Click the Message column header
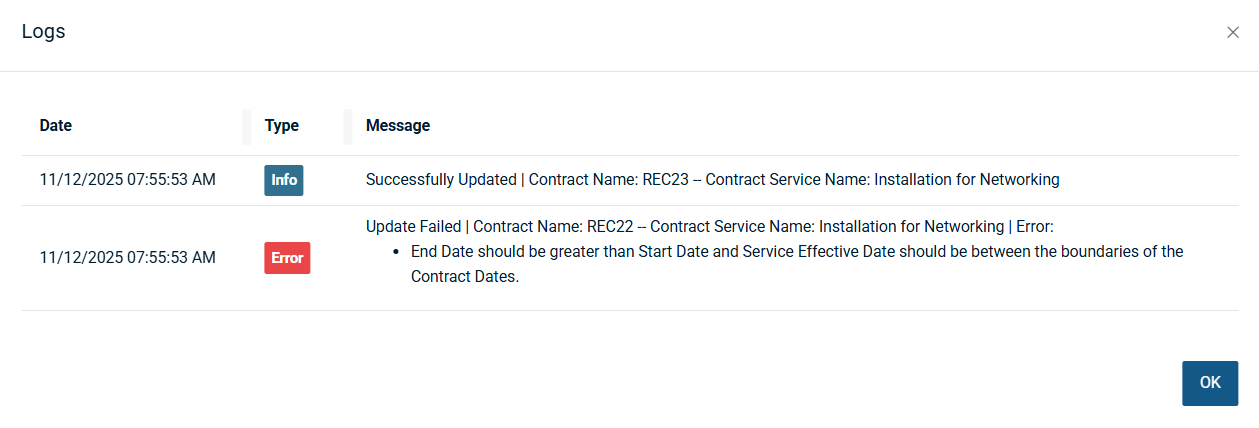The width and height of the screenshot is (1259, 428). (x=398, y=126)
